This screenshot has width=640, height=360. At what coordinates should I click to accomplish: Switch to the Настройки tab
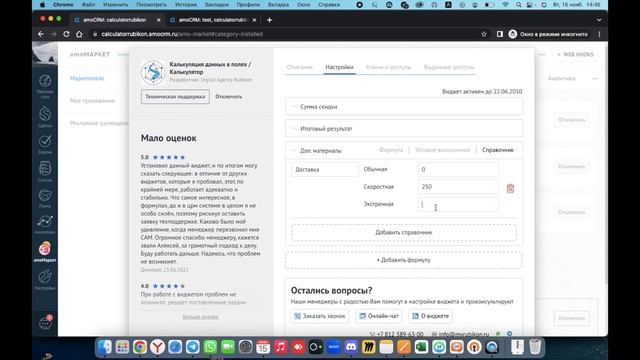coord(339,67)
